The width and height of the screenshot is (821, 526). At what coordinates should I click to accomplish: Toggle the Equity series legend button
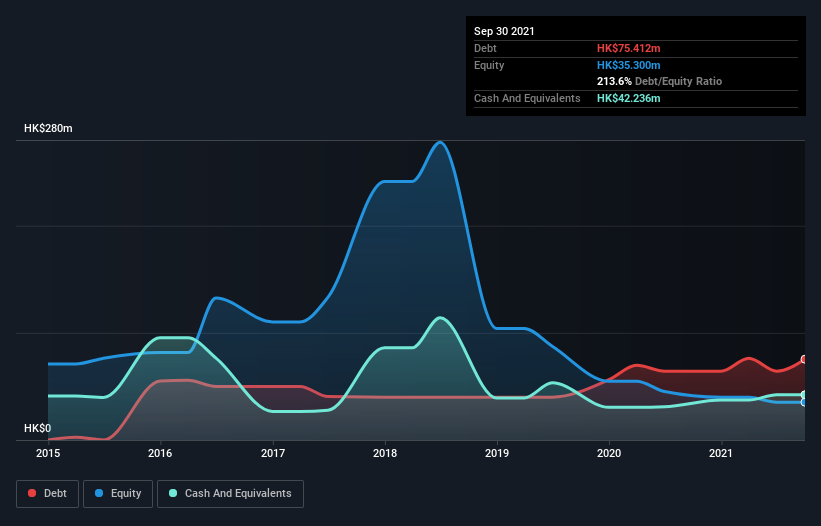point(118,494)
